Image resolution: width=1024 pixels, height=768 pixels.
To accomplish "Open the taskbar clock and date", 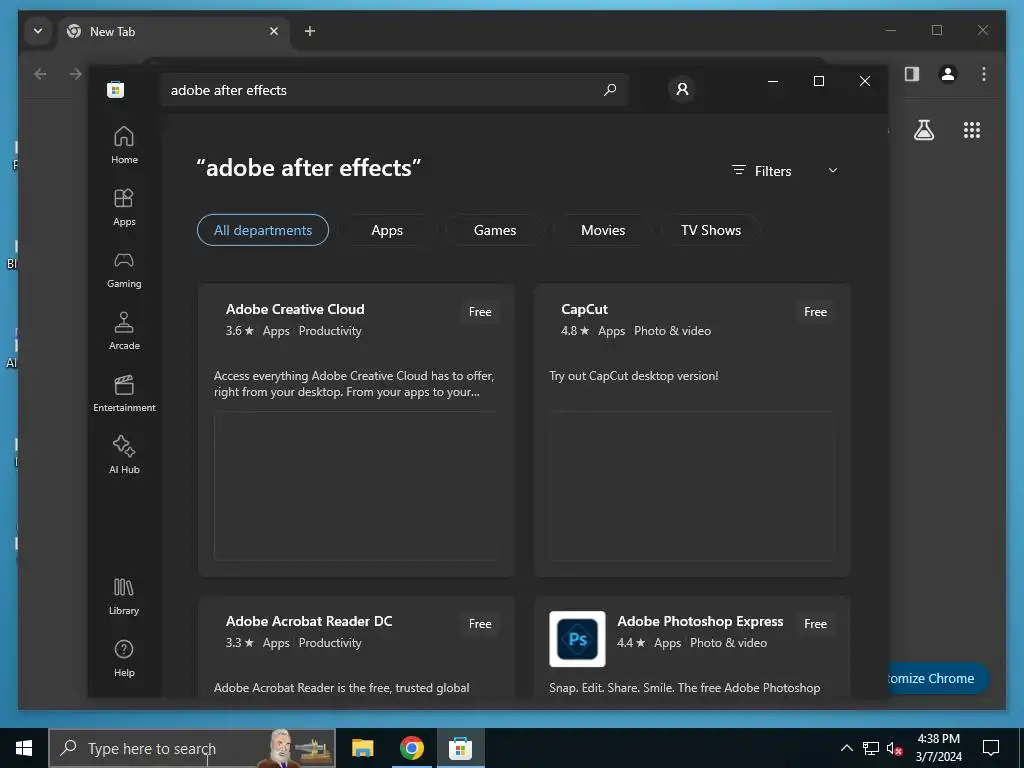I will 938,748.
